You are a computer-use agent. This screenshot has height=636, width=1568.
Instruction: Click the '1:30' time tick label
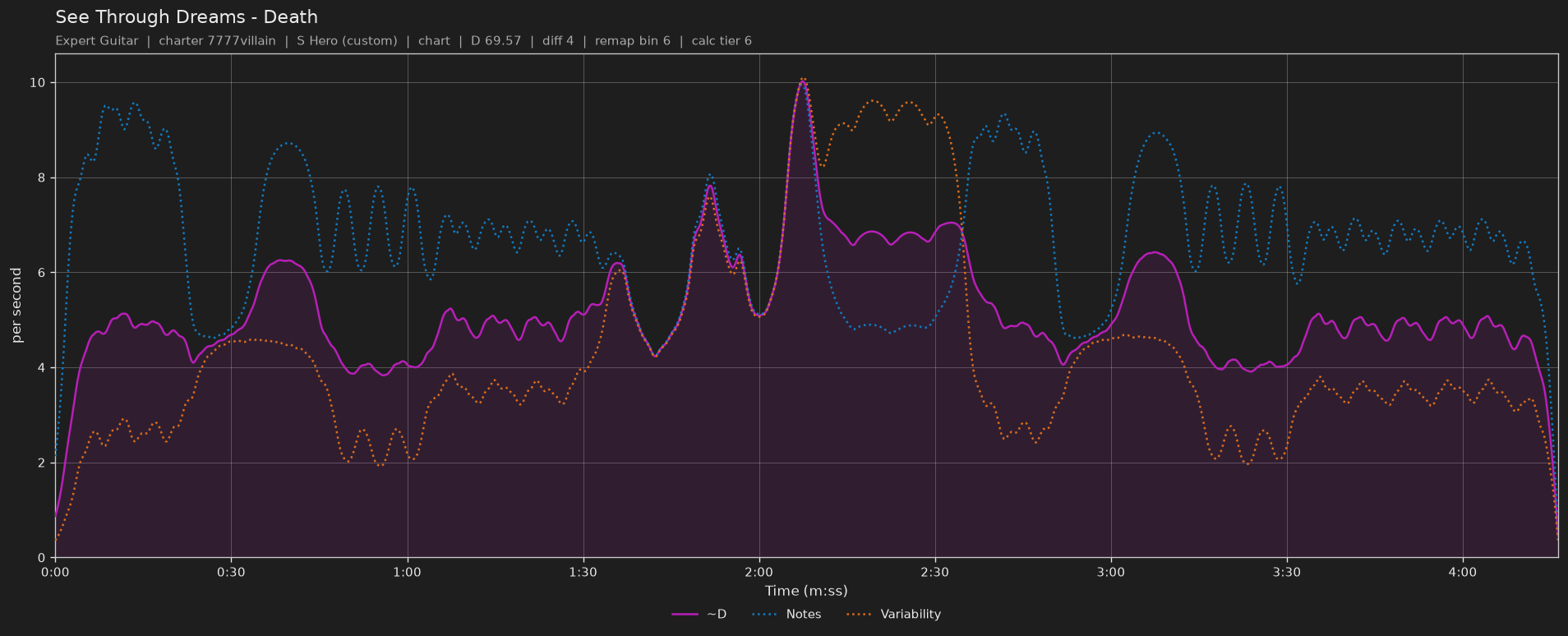[583, 572]
